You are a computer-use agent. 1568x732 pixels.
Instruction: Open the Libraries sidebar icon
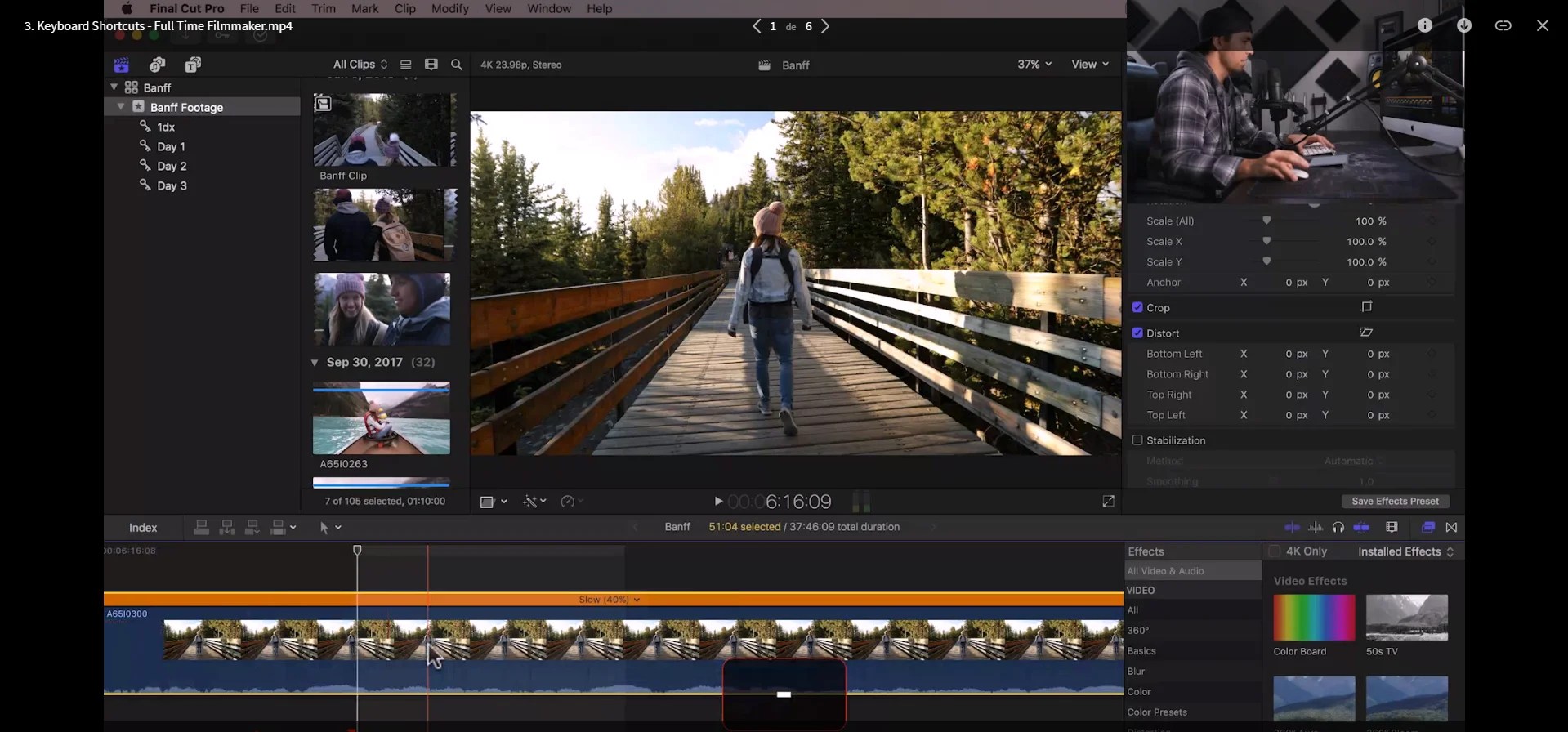point(122,65)
